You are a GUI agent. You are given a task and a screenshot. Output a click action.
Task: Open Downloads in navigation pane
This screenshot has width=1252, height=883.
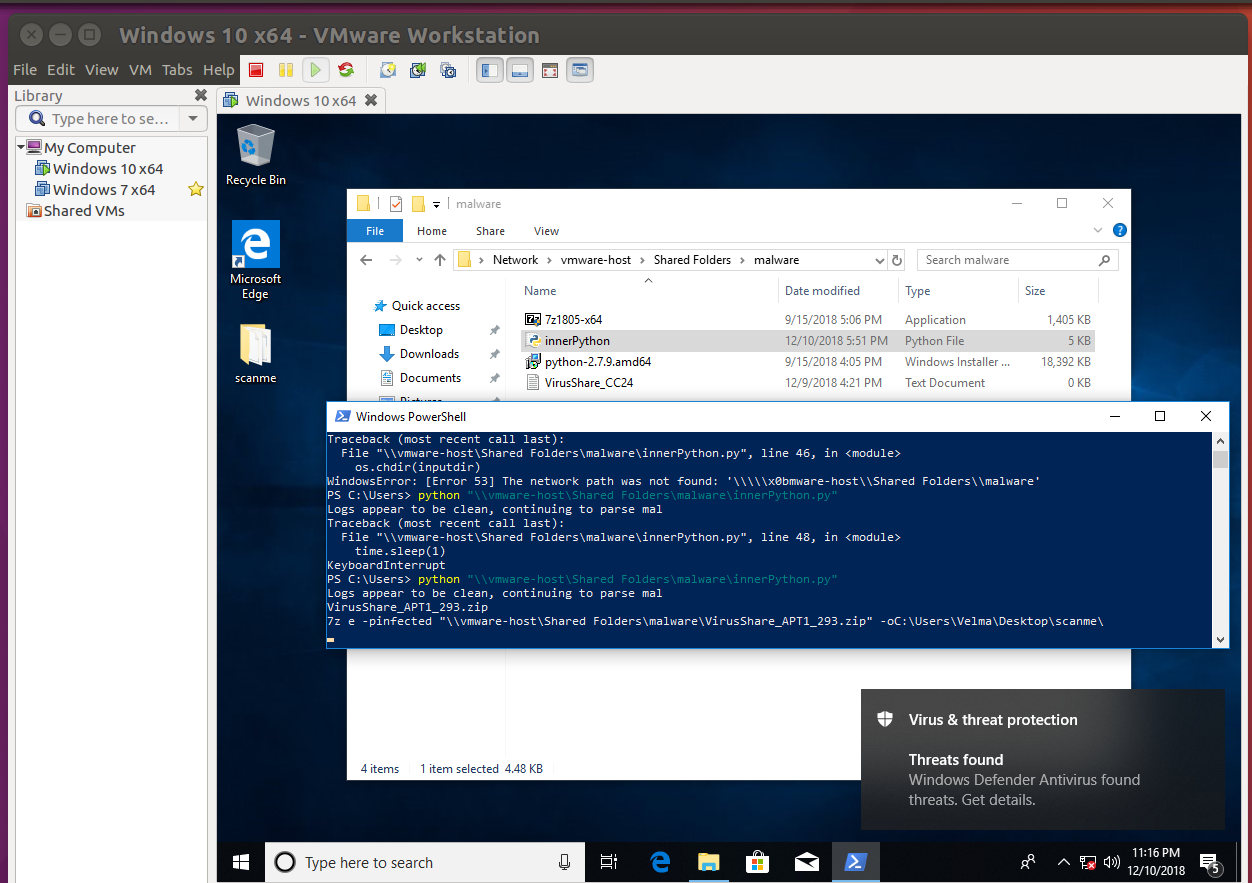(x=429, y=354)
